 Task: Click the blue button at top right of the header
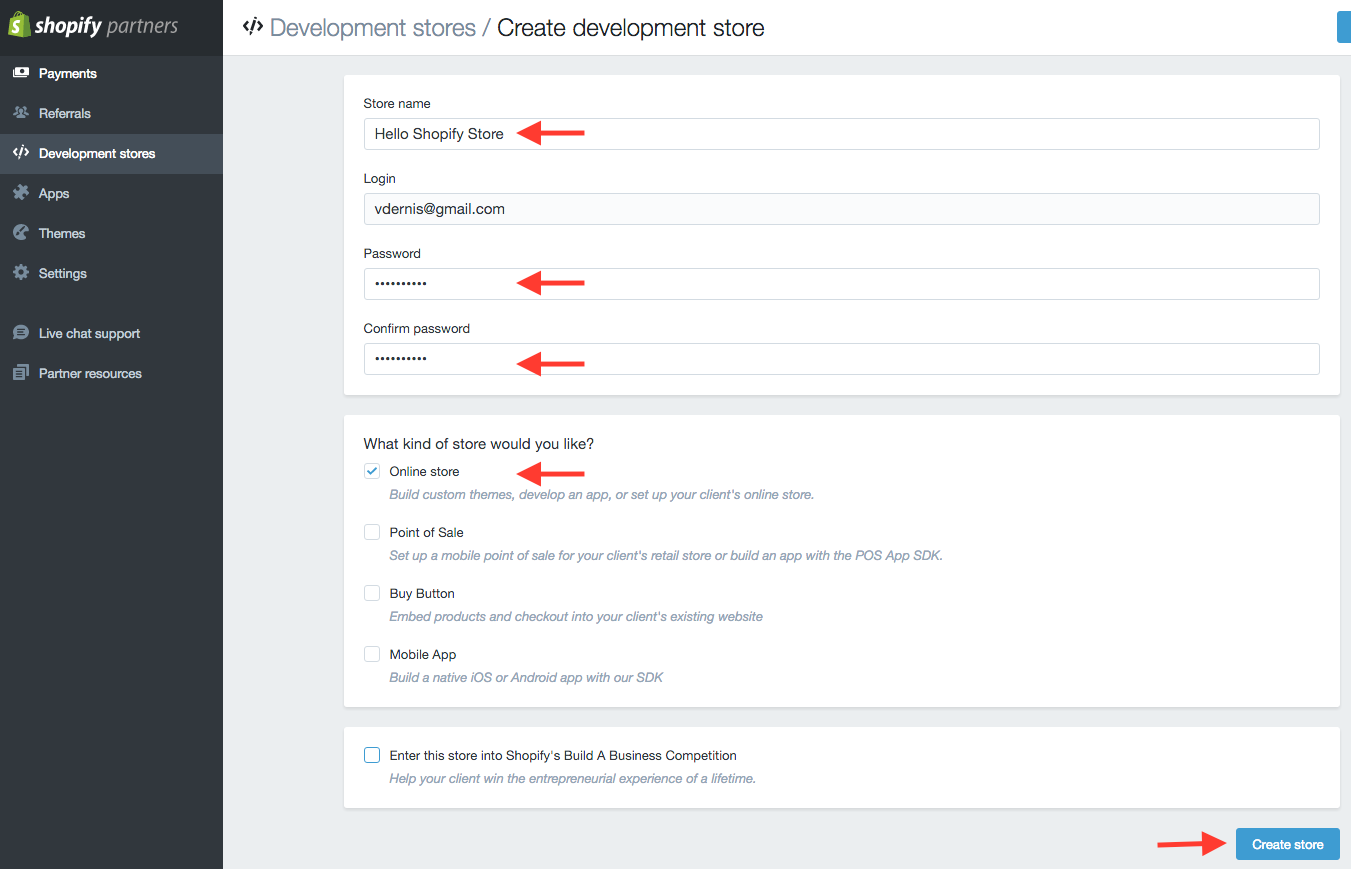1344,27
